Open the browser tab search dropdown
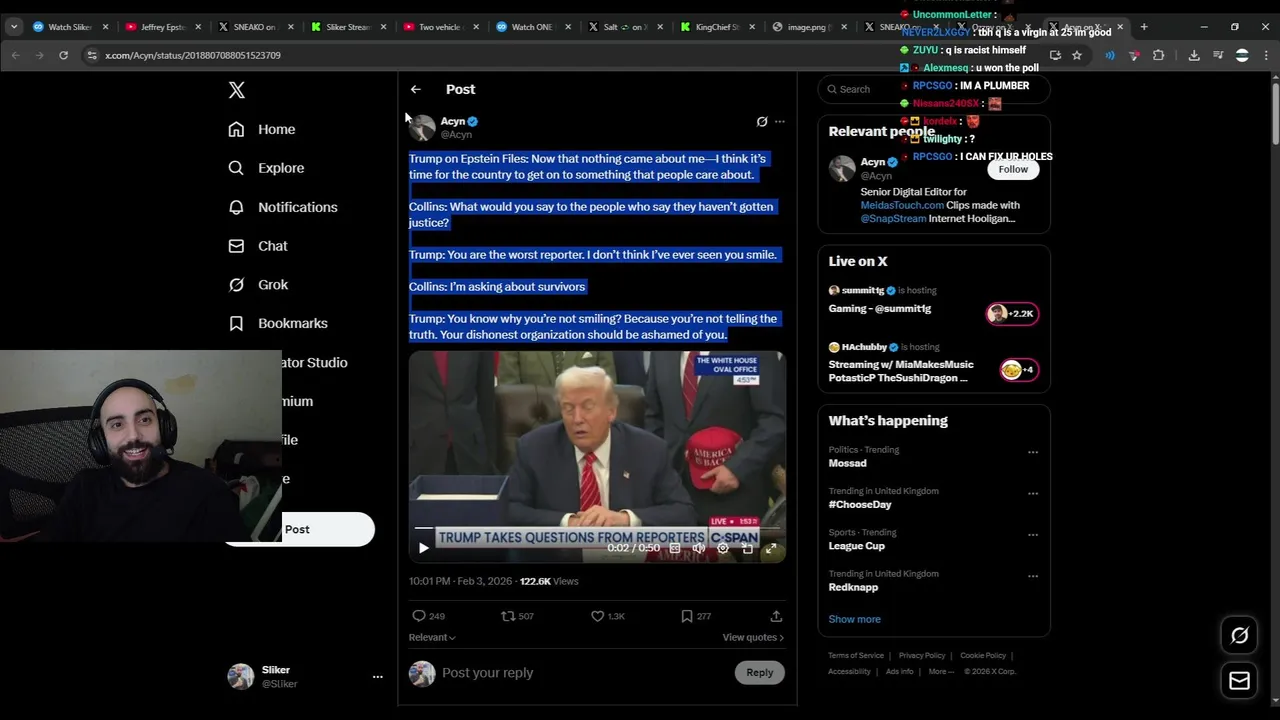1280x720 pixels. tap(13, 27)
